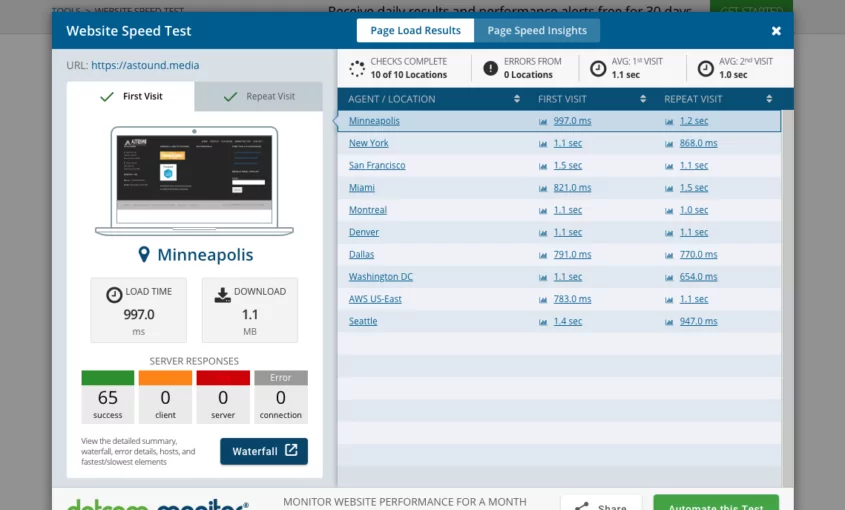Select the Repeat Visit tab
The width and height of the screenshot is (845, 510).
(259, 97)
